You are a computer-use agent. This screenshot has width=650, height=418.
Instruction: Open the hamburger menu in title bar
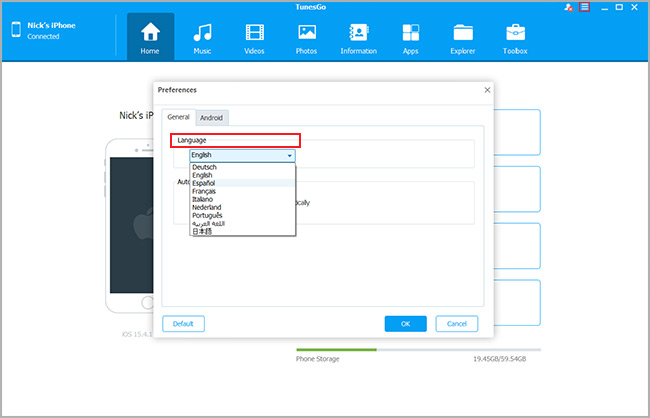[x=585, y=7]
